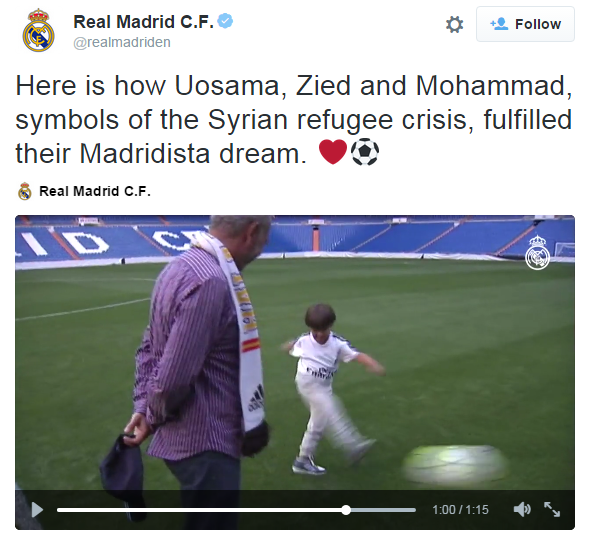Jump to the beginning of the progress bar
Screen dimensions: 591x557
tap(58, 510)
